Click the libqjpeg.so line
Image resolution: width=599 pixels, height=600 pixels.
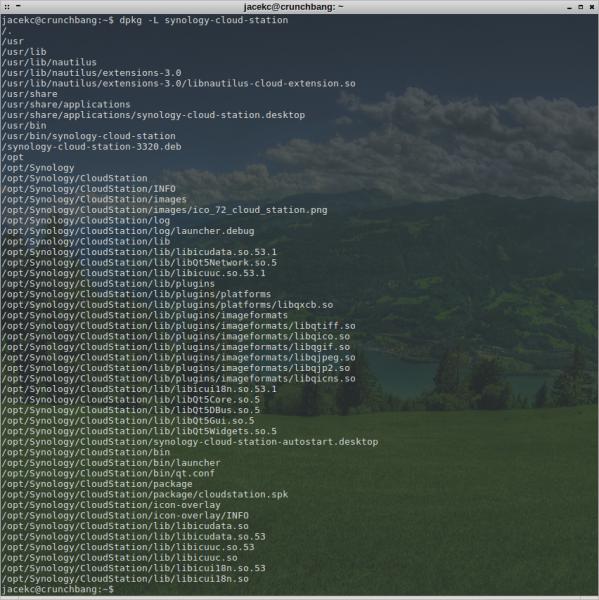click(x=179, y=358)
